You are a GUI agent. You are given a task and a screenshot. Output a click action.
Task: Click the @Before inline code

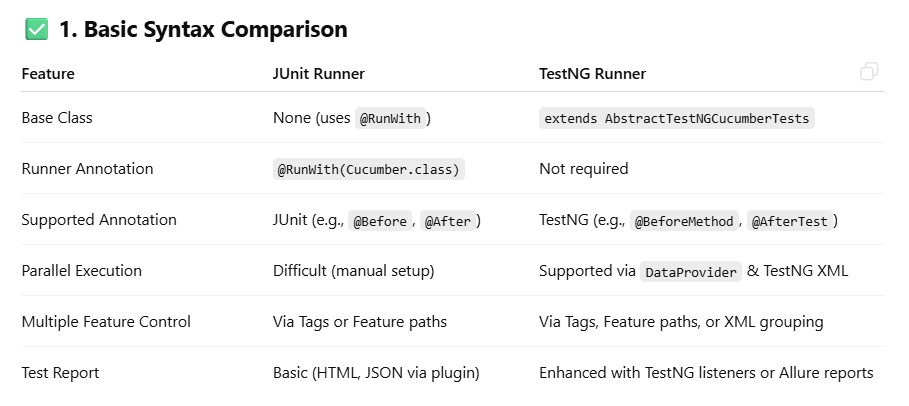[x=380, y=221]
